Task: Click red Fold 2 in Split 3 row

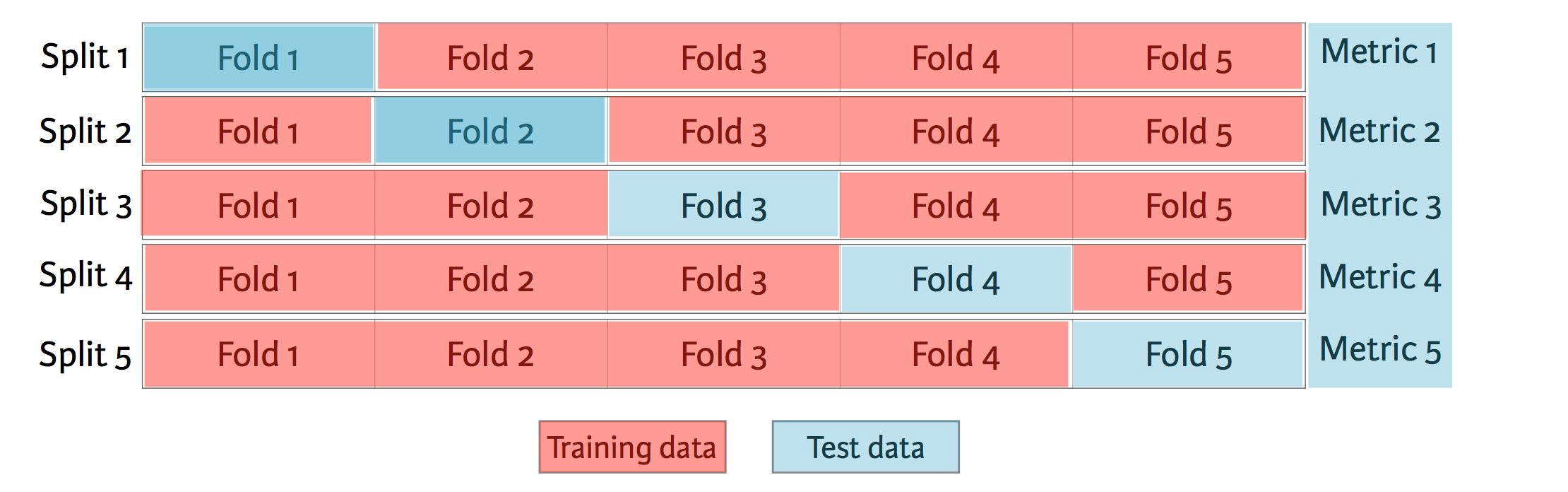Action: click(490, 205)
